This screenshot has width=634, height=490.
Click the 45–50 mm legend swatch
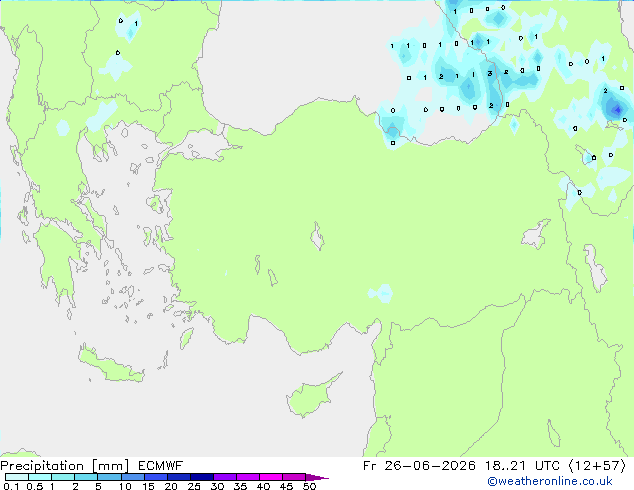294,477
